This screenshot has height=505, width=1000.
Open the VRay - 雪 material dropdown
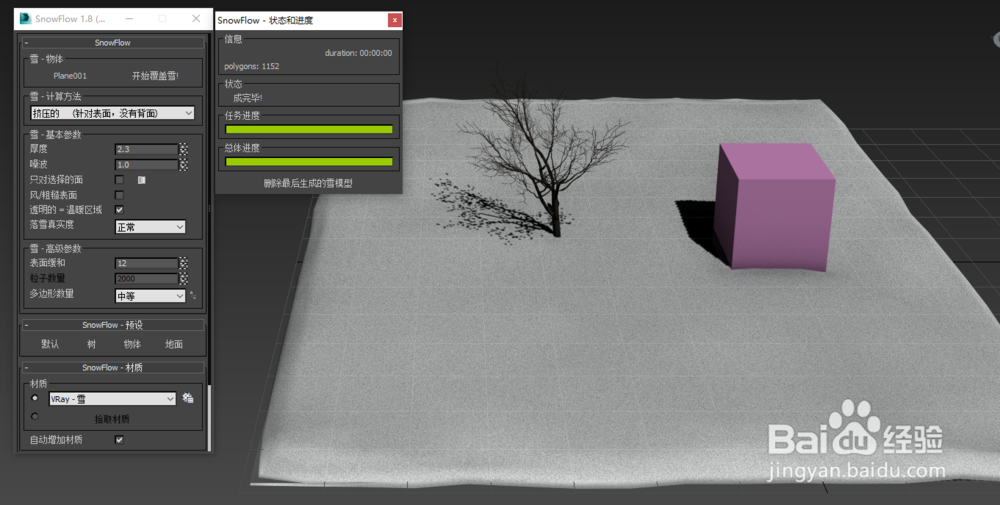coord(112,399)
